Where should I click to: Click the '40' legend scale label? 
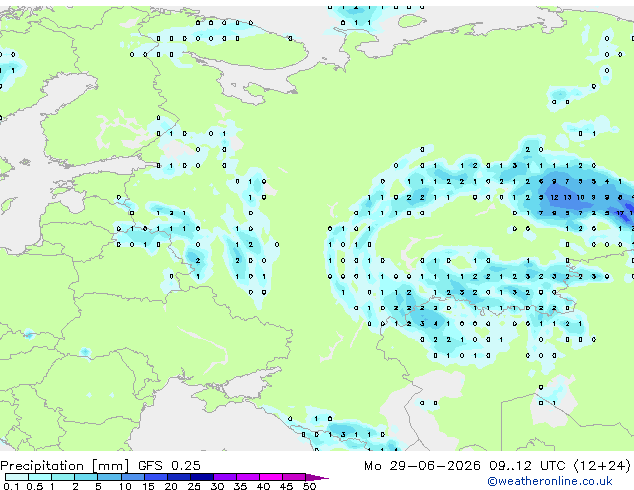pyautogui.click(x=263, y=486)
